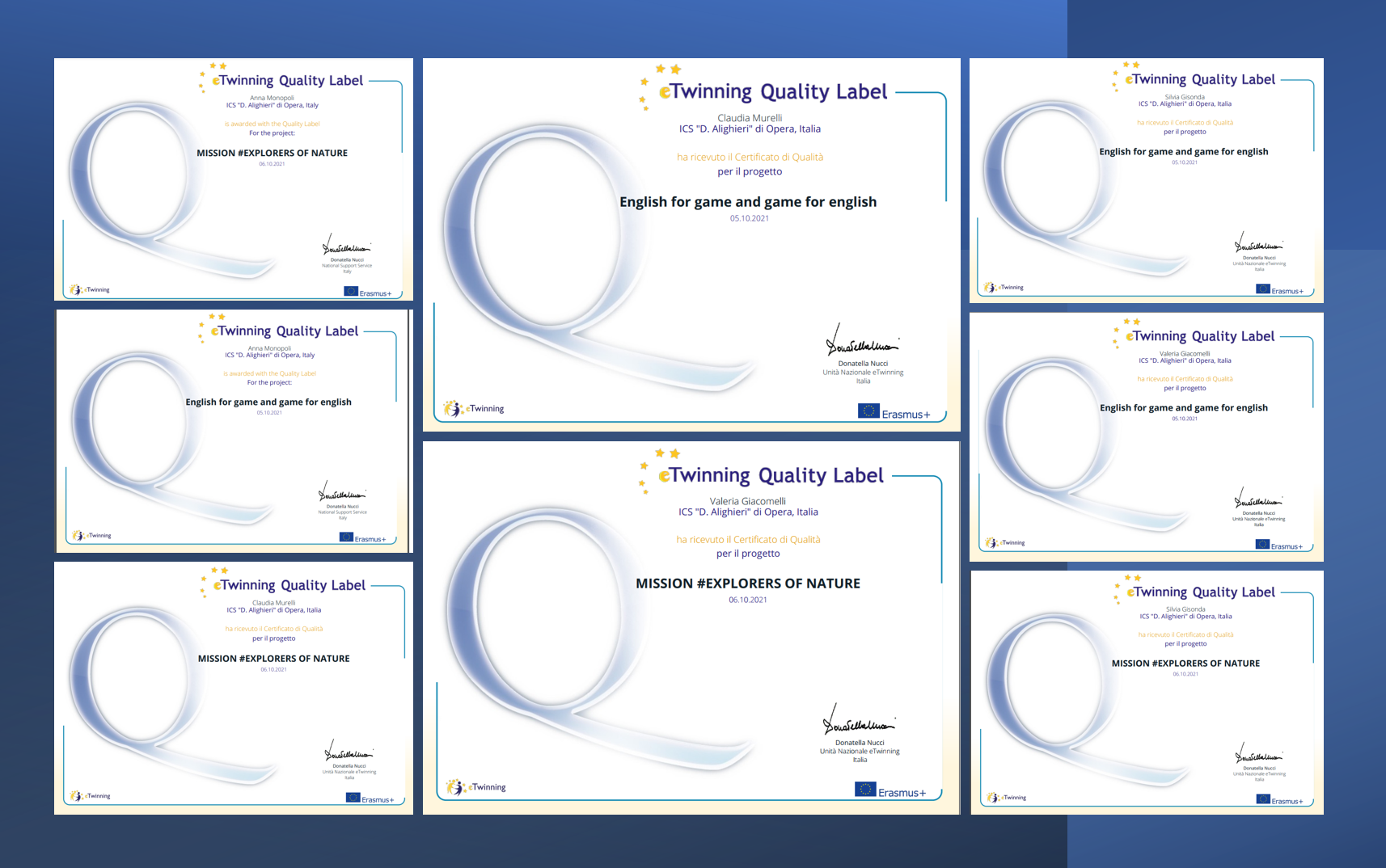Click 'MISSION #EXPLORERS OF NATURE' title on large certificate
Image resolution: width=1386 pixels, height=868 pixels.
click(x=748, y=584)
